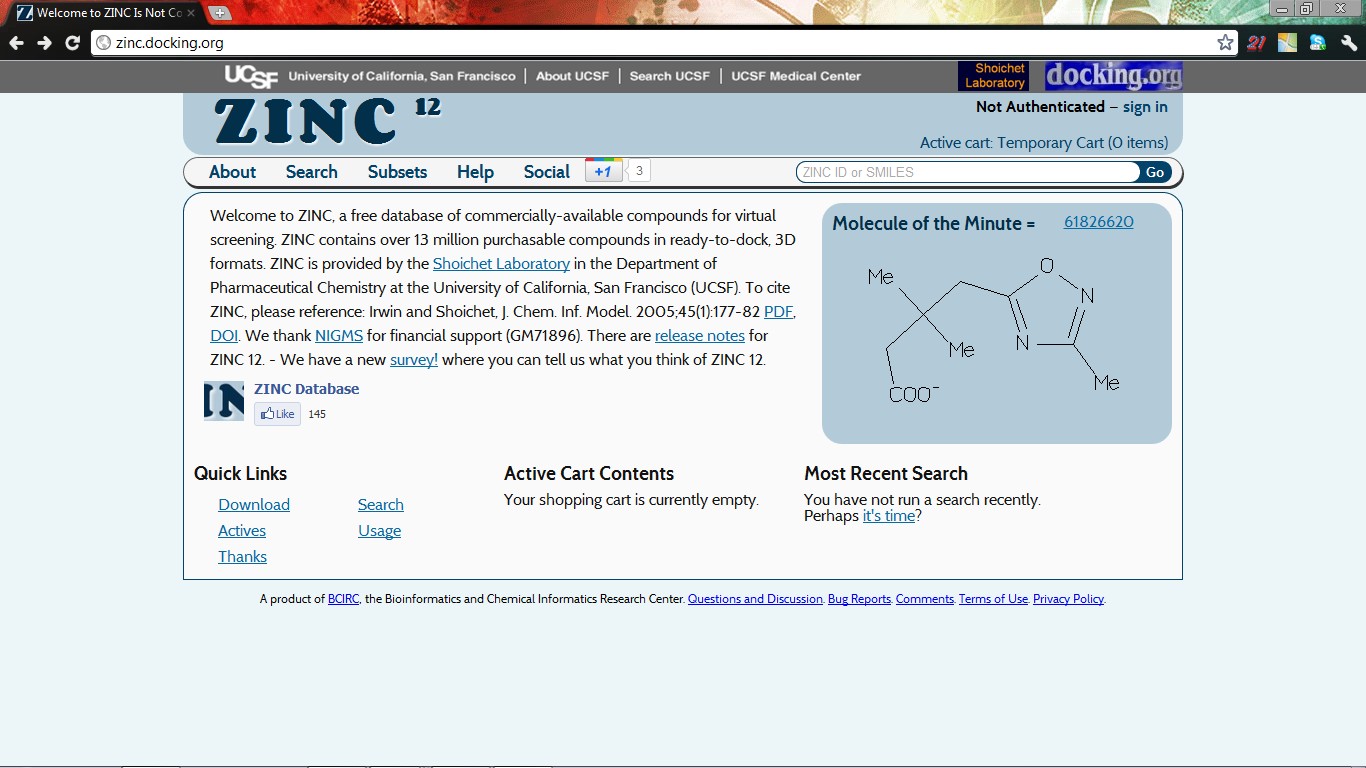Bookmark the page with the star icon
Viewport: 1366px width, 768px height.
coord(1225,43)
